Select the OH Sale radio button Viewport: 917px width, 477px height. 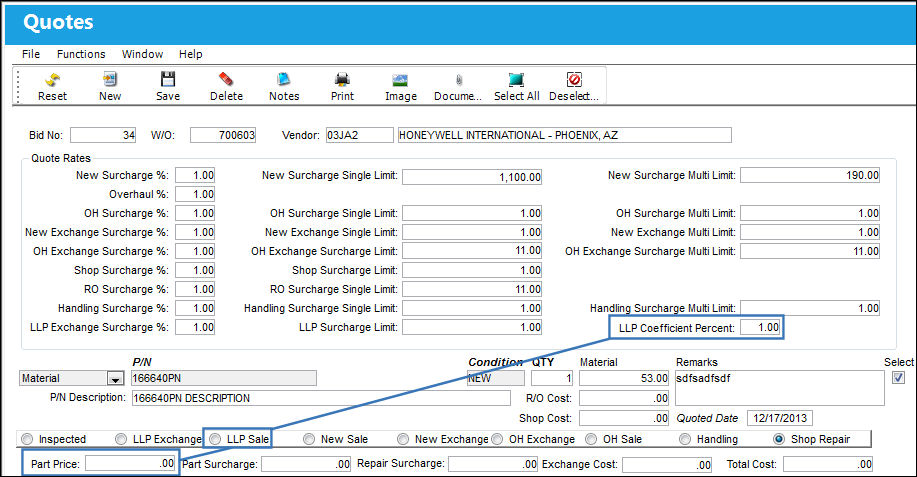tap(591, 439)
